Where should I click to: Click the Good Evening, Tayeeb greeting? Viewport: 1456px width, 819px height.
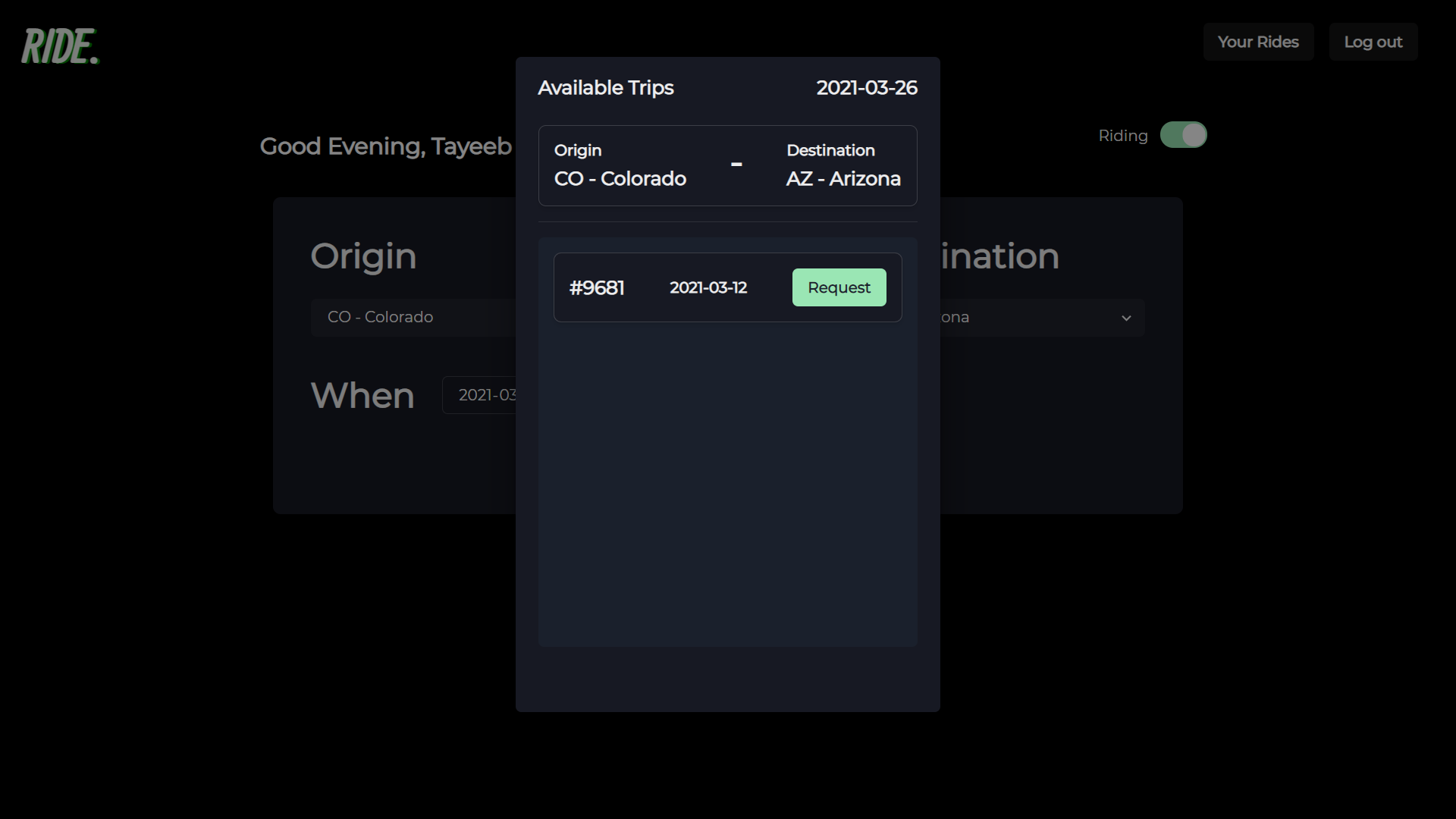click(385, 146)
